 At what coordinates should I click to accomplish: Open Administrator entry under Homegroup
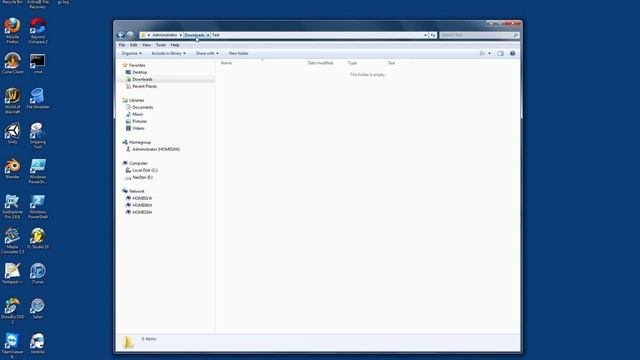tap(156, 149)
